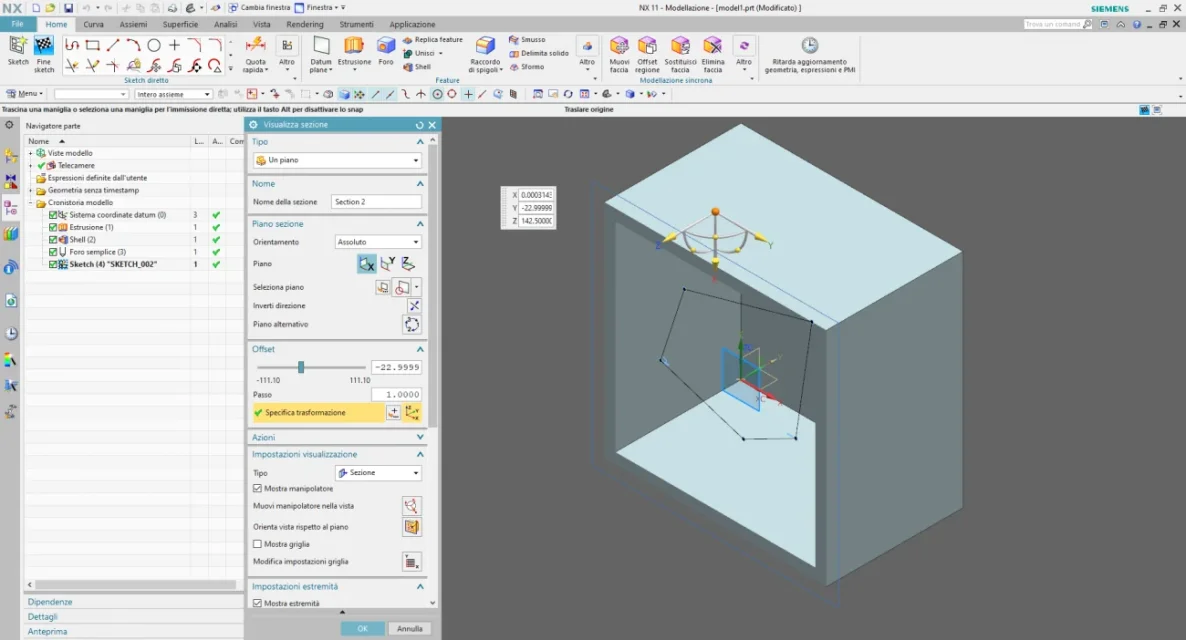Click the Elimina faccia tool
The image size is (1186, 640).
pyautogui.click(x=712, y=46)
